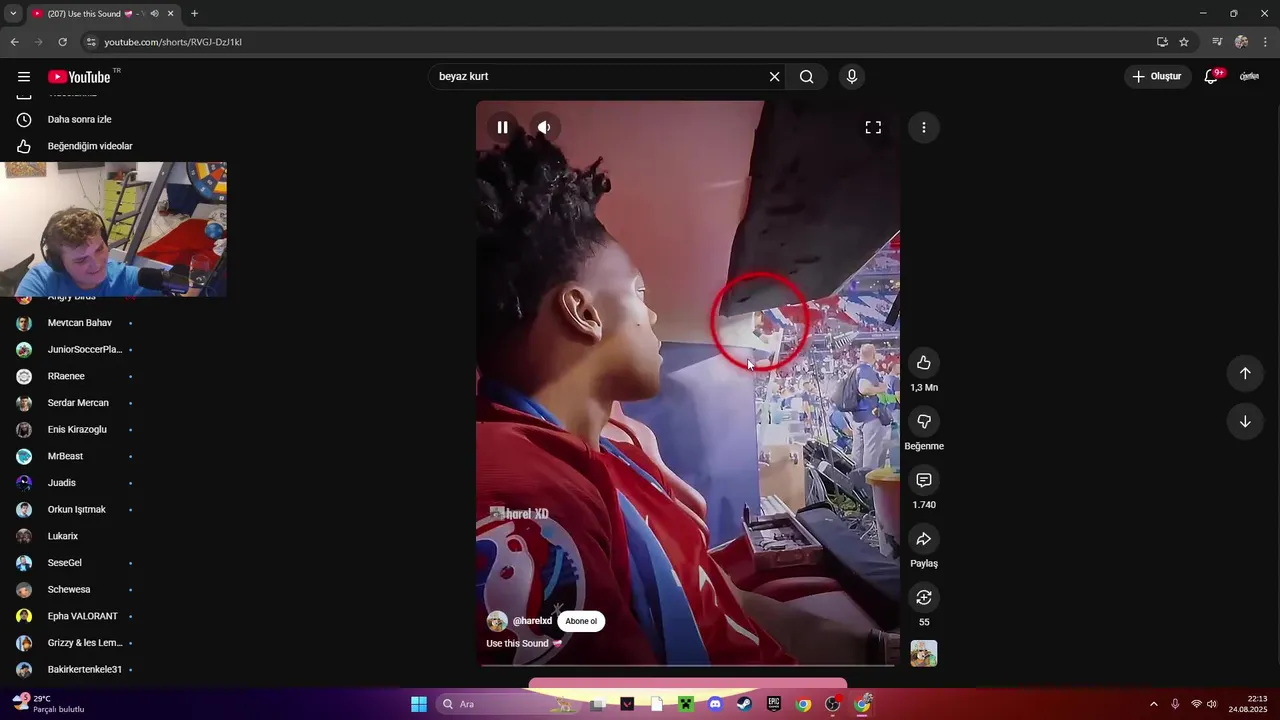
Task: View site information icon in address bar
Action: (x=91, y=42)
